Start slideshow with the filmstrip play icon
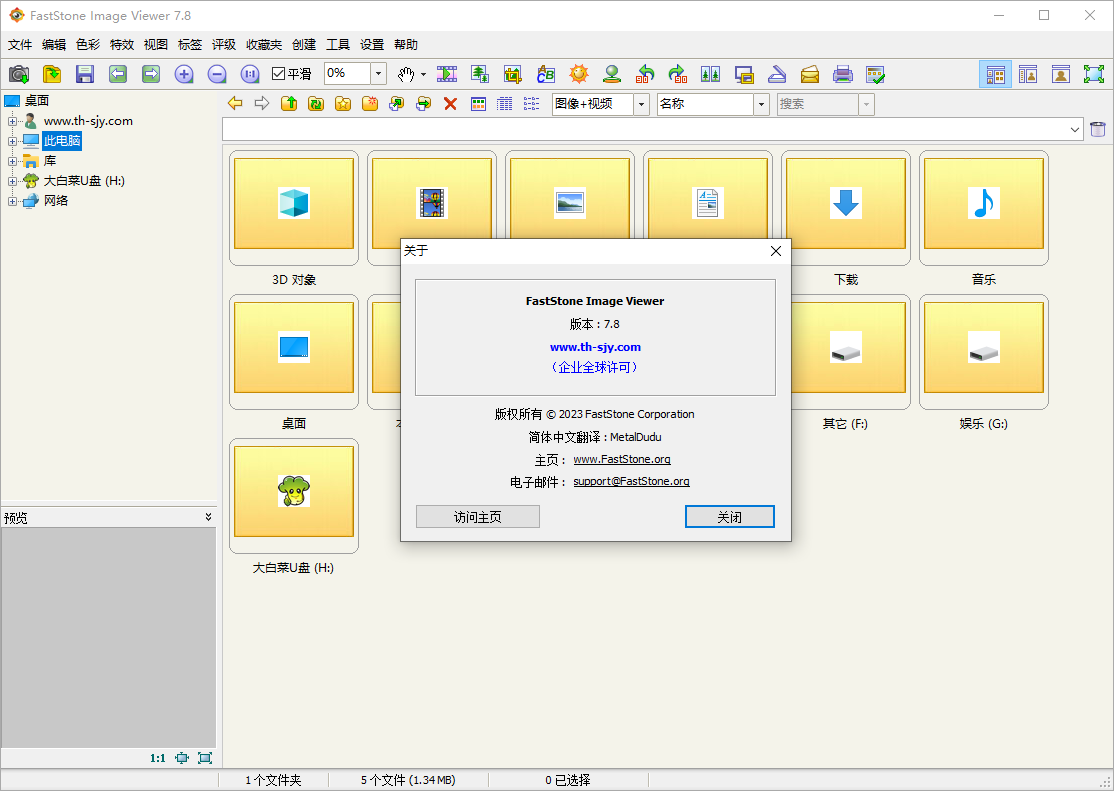 pyautogui.click(x=447, y=74)
